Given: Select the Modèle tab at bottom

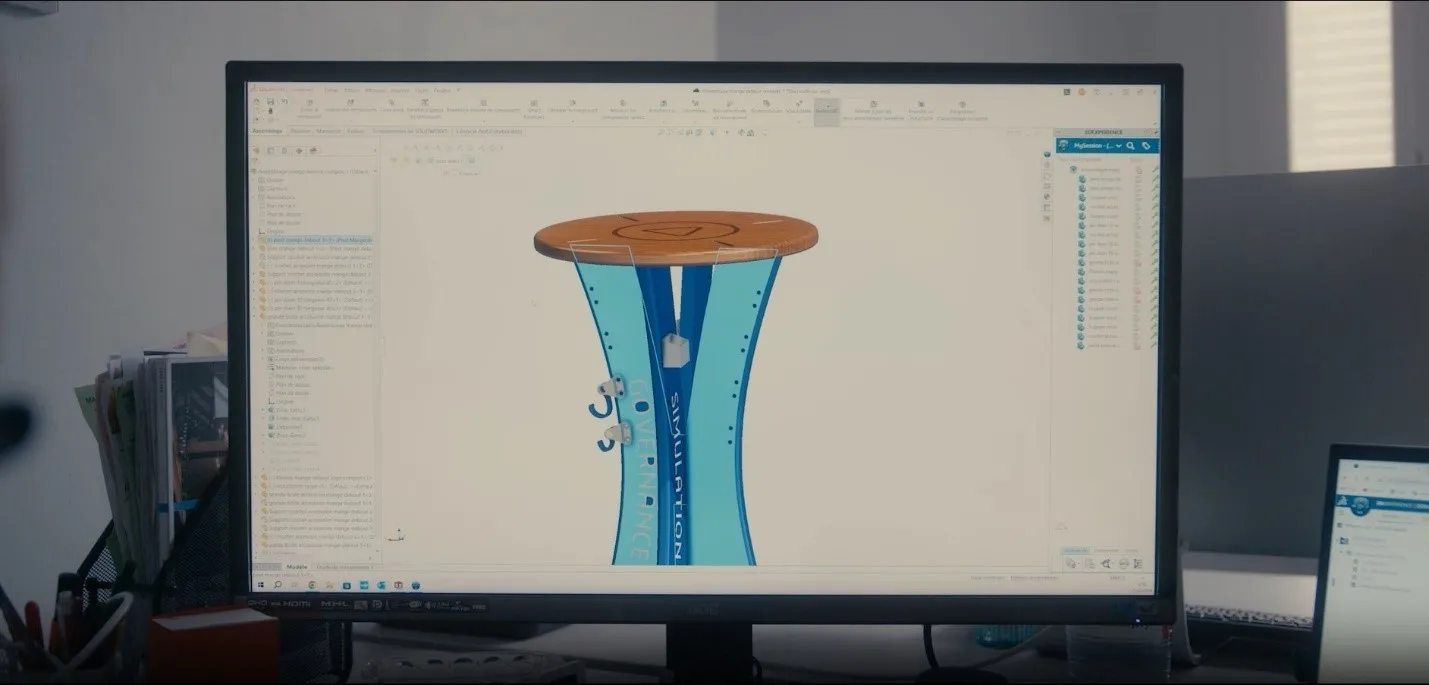Looking at the screenshot, I should point(297,568).
